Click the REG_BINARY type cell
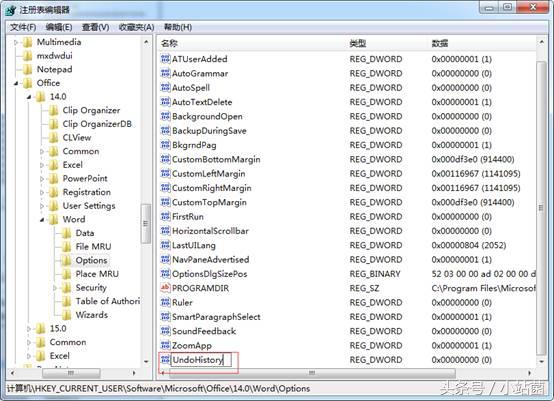The width and height of the screenshot is (554, 401). pos(375,274)
